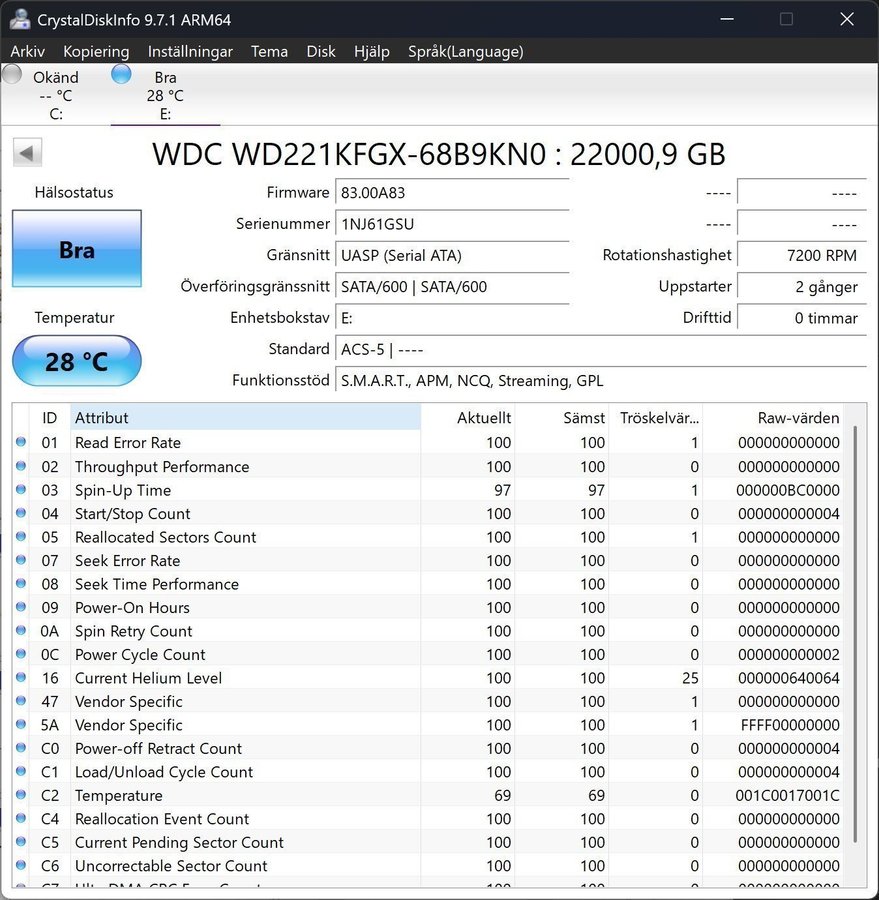Select the gray status orb for drive C:
The image size is (879, 900).
[12, 74]
